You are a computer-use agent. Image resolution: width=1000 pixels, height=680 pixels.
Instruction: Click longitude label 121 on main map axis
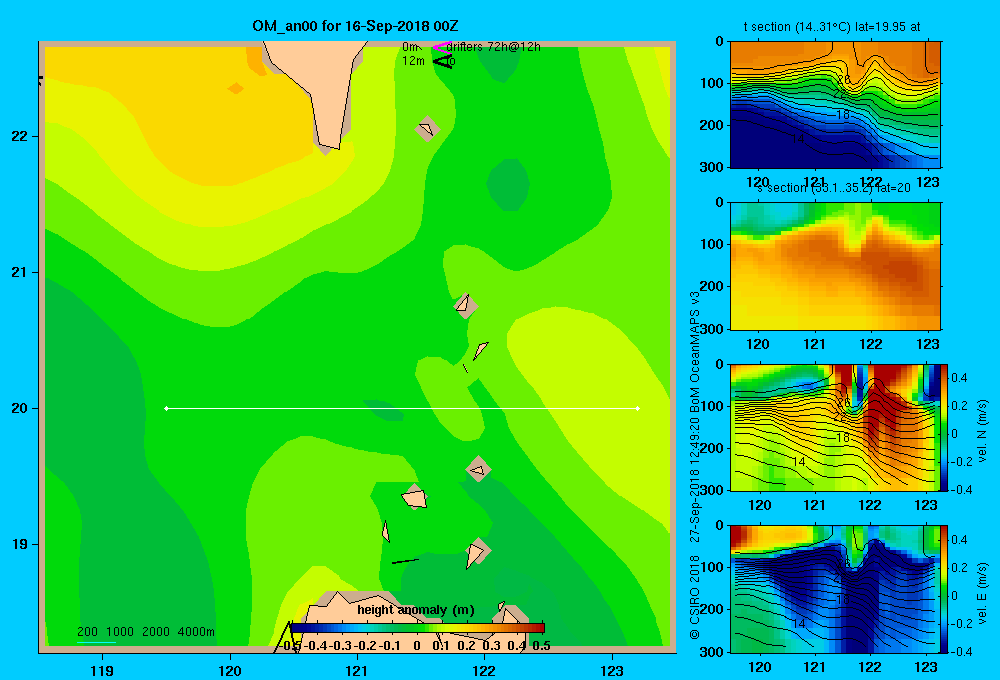tap(357, 670)
